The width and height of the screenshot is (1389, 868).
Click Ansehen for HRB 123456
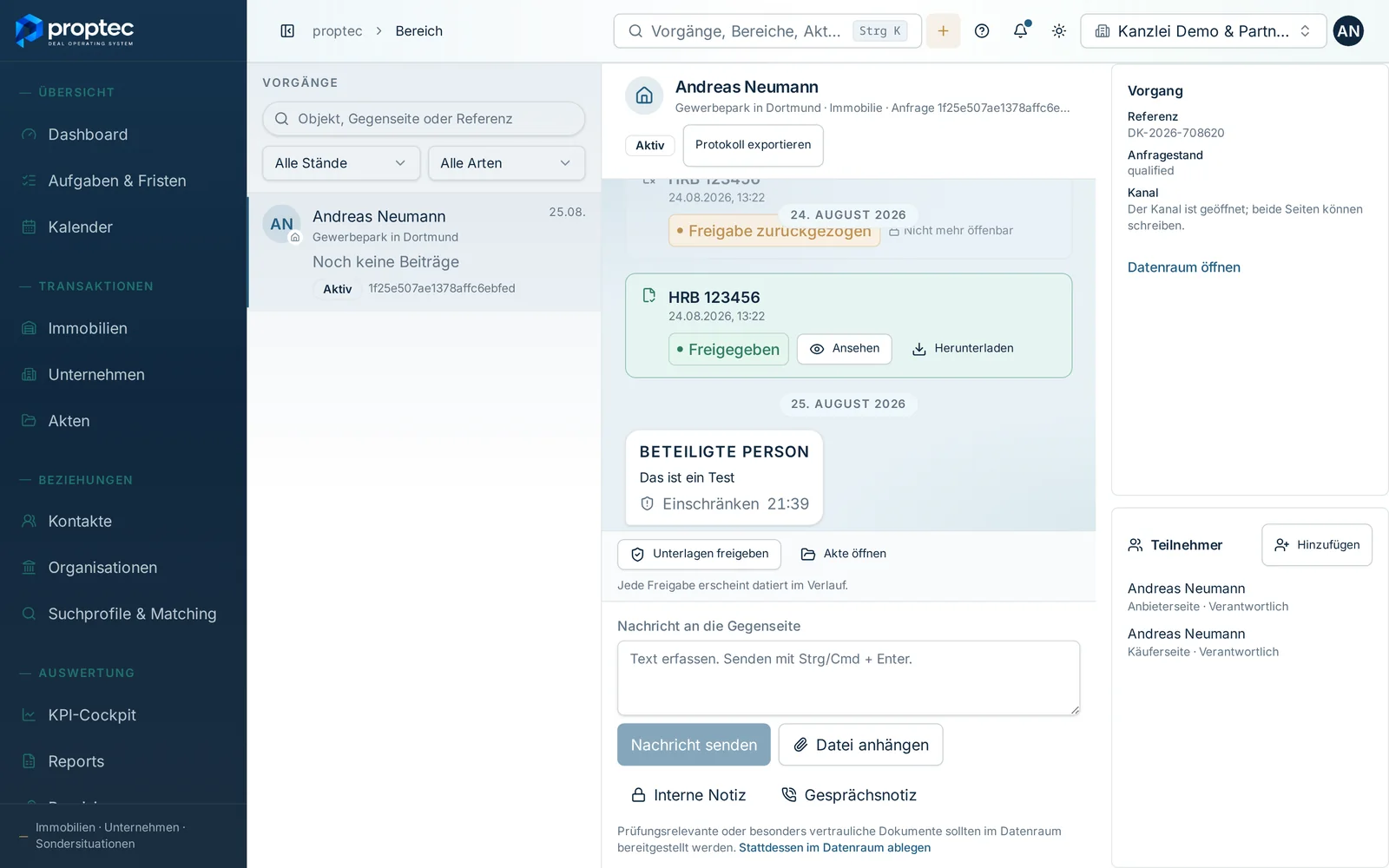click(x=844, y=349)
